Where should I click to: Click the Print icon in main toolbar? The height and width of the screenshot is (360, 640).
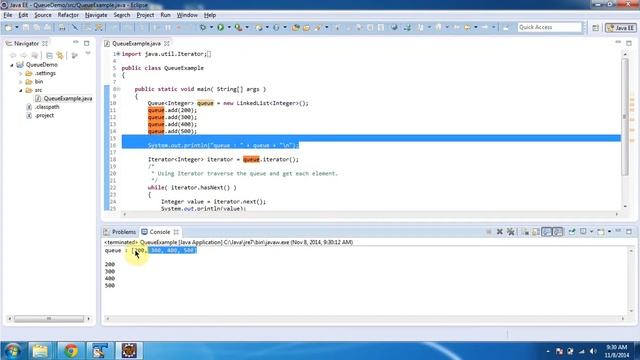(x=62, y=27)
